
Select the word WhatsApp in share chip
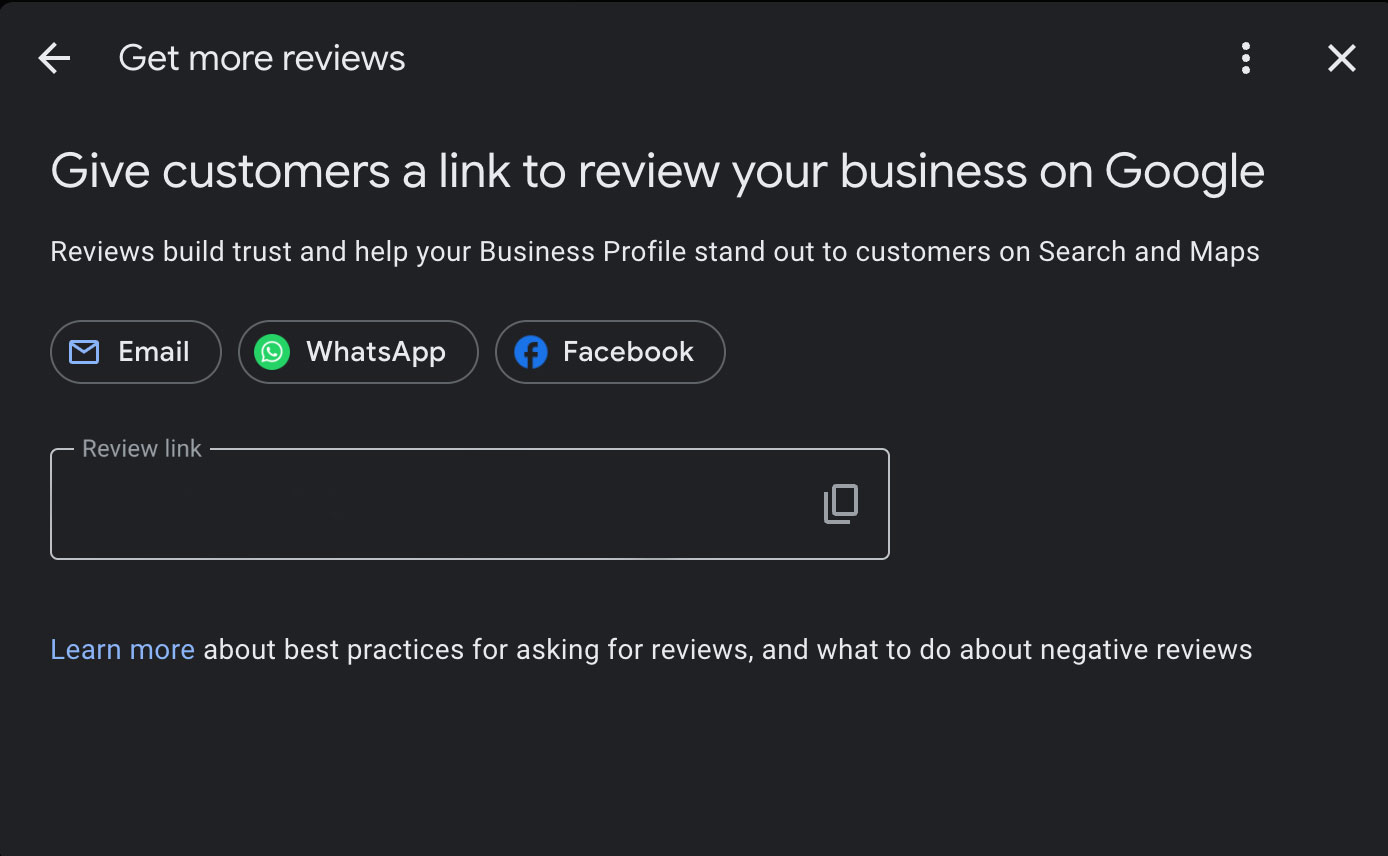click(x=376, y=352)
